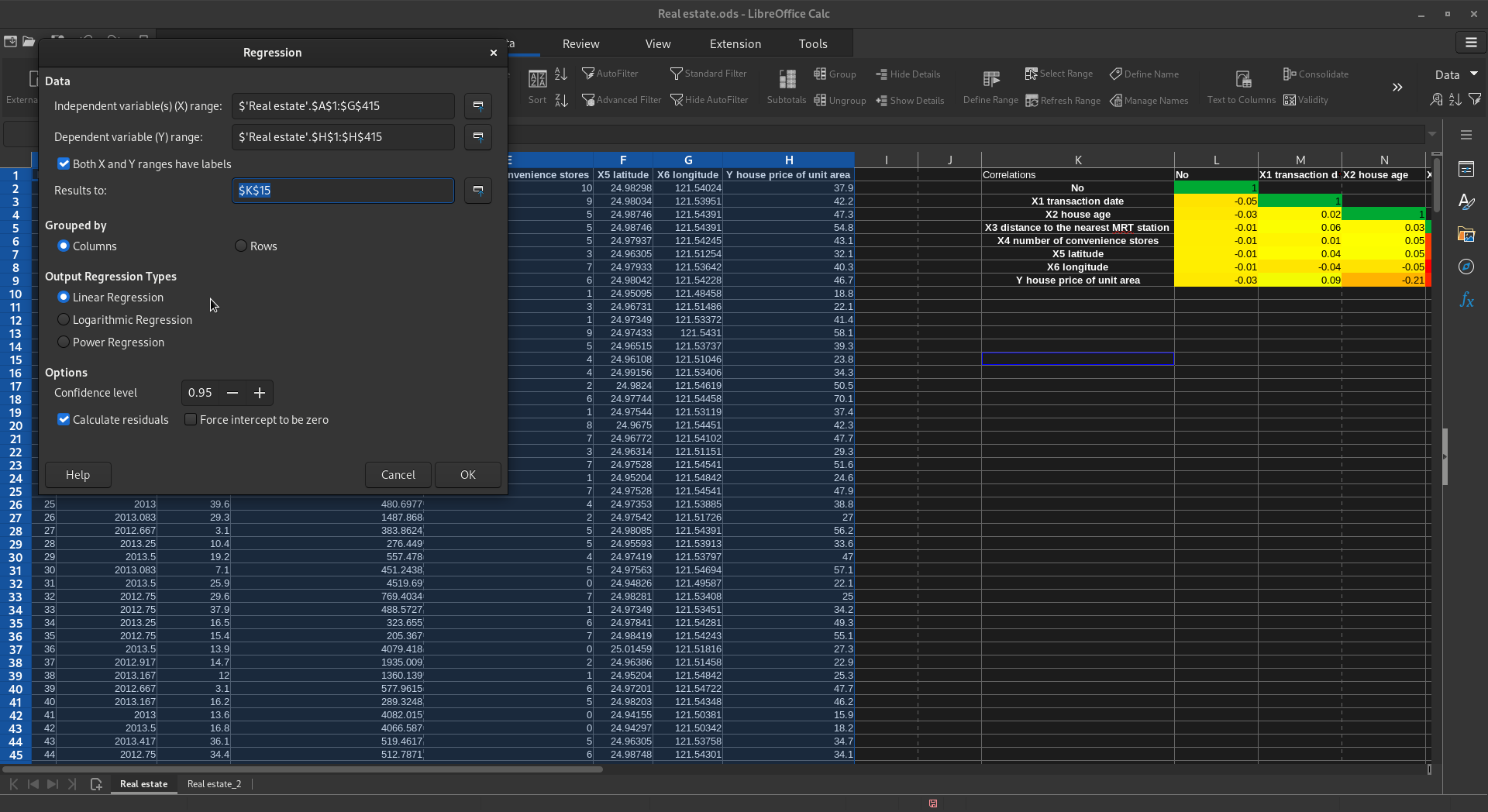Viewport: 1488px width, 812px height.
Task: Uncheck Both X and Y ranges have labels
Action: click(x=64, y=164)
